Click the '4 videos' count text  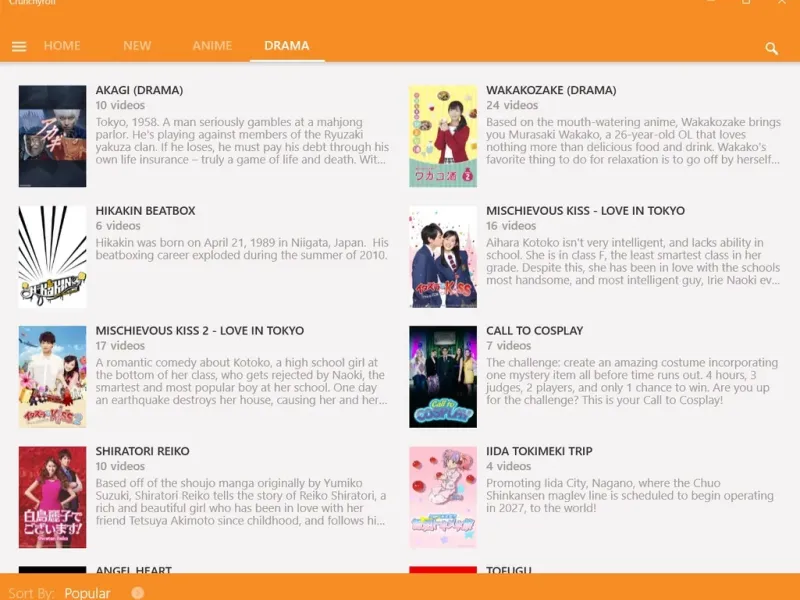(508, 466)
